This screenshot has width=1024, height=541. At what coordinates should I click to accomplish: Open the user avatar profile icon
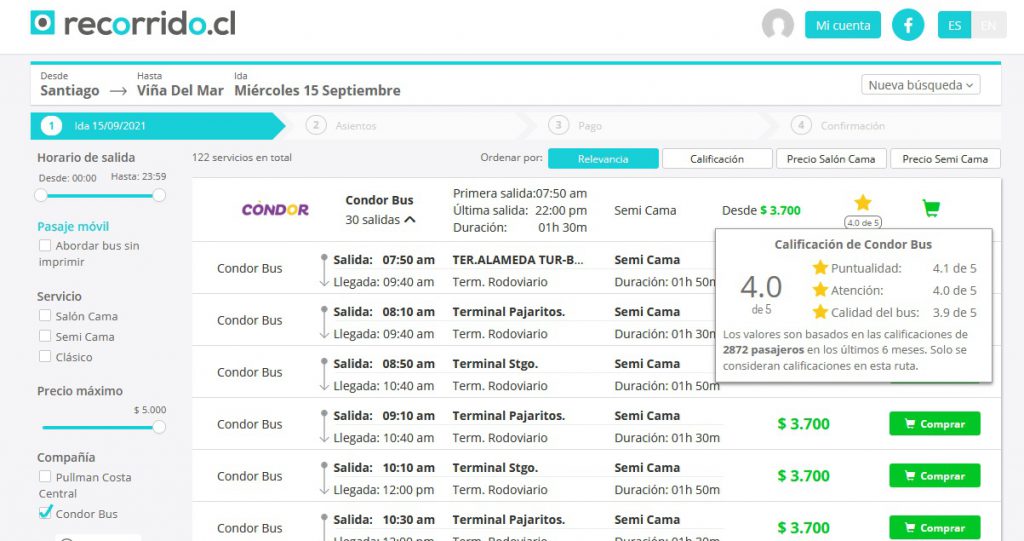click(777, 25)
